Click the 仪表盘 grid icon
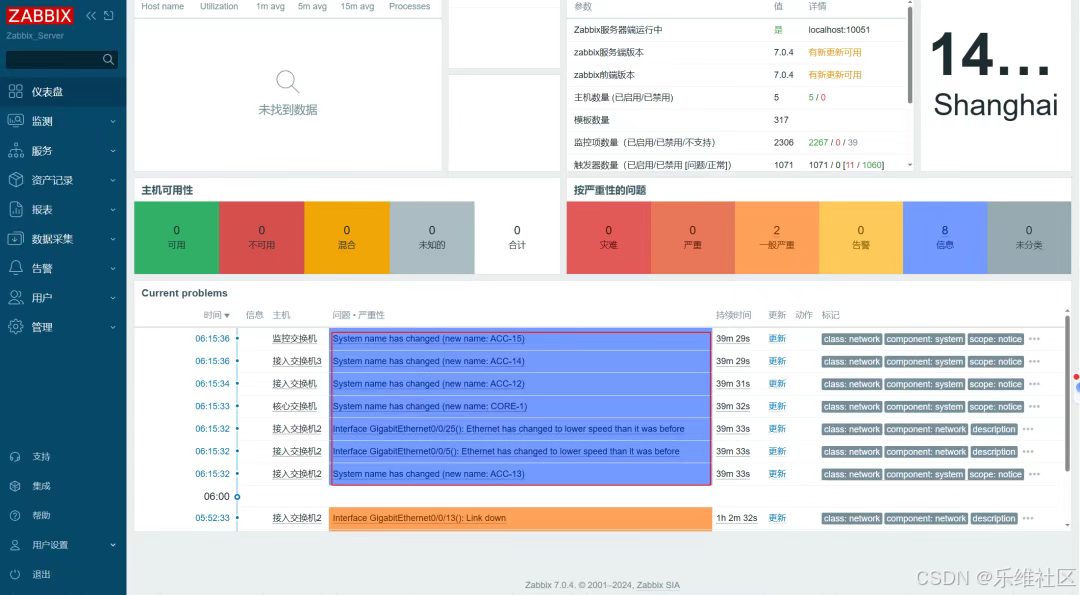 pyautogui.click(x=16, y=92)
